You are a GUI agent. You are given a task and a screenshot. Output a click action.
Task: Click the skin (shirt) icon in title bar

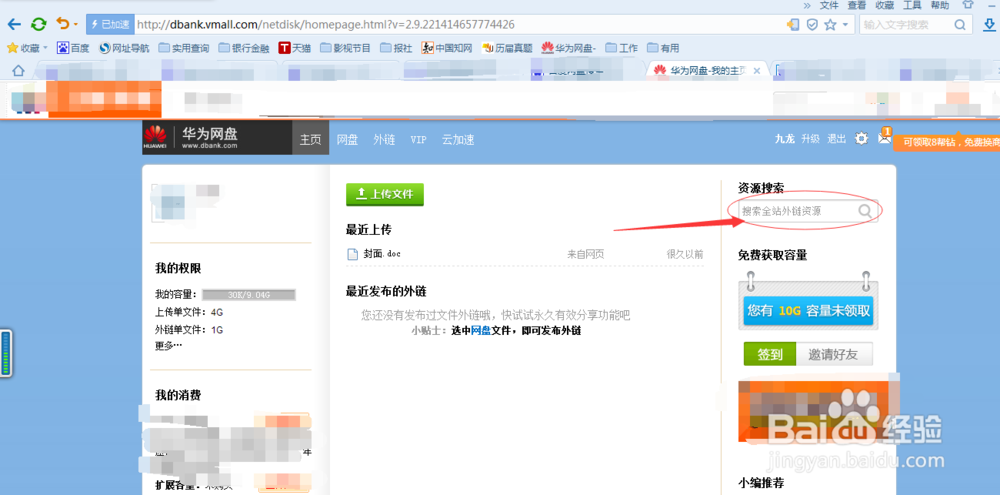pyautogui.click(x=968, y=4)
